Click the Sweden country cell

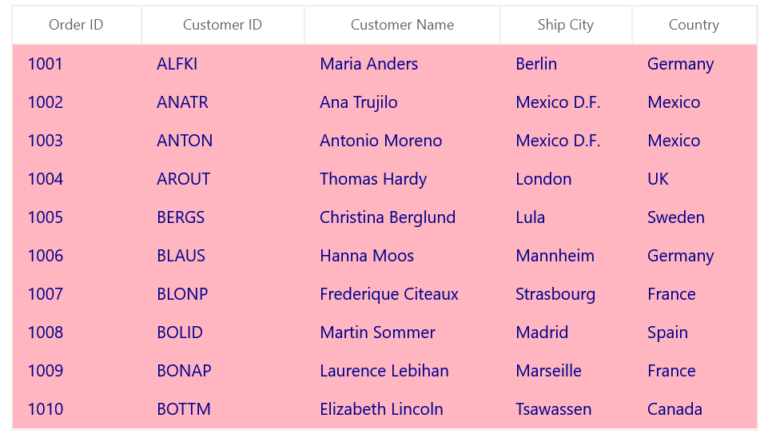tap(695, 217)
